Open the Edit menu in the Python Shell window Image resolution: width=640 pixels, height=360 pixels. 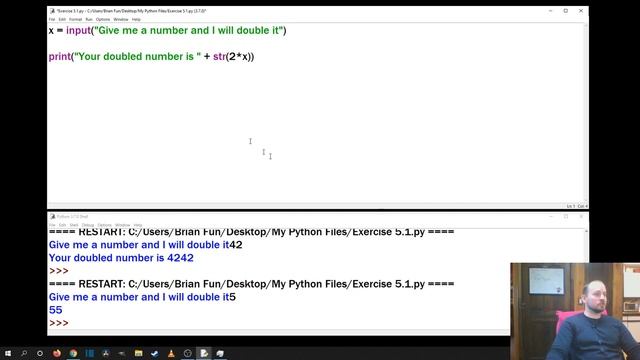[62, 225]
